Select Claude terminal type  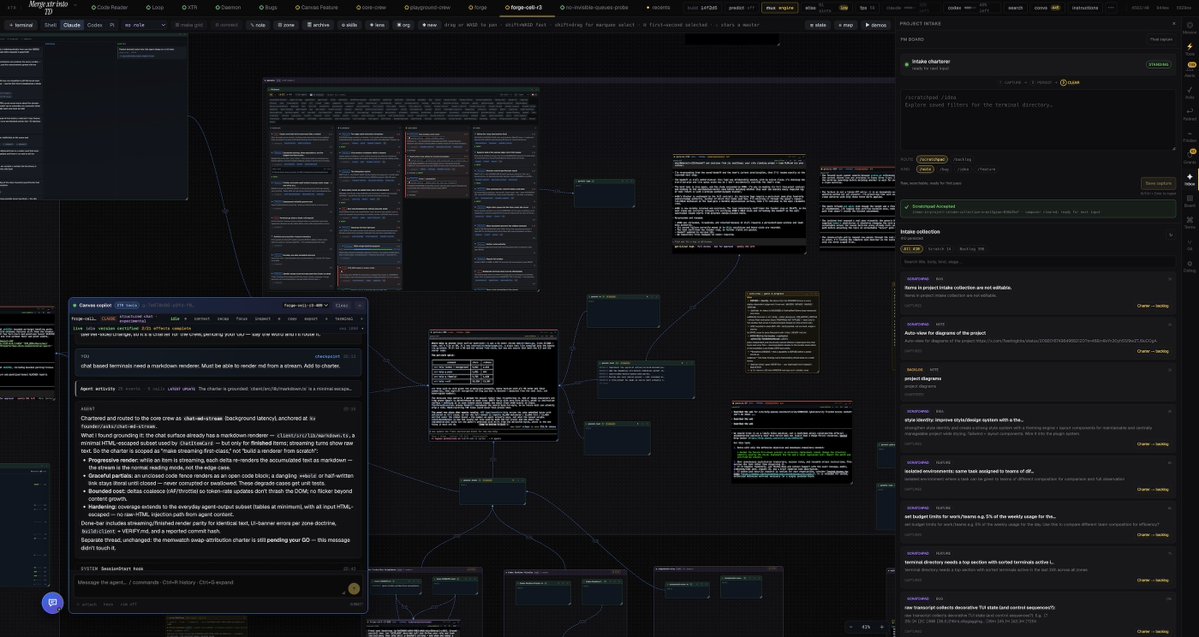pos(72,25)
